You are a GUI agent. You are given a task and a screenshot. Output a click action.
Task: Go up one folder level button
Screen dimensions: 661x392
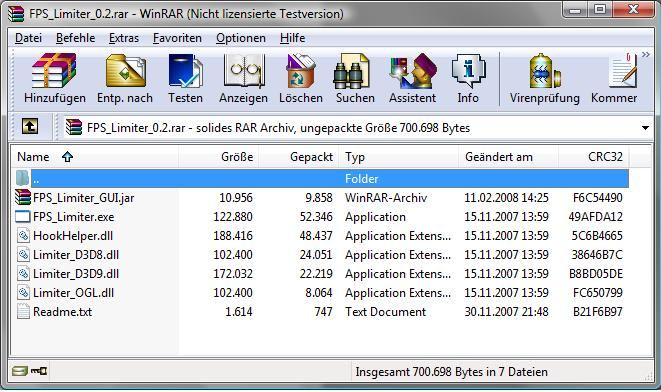coord(30,126)
